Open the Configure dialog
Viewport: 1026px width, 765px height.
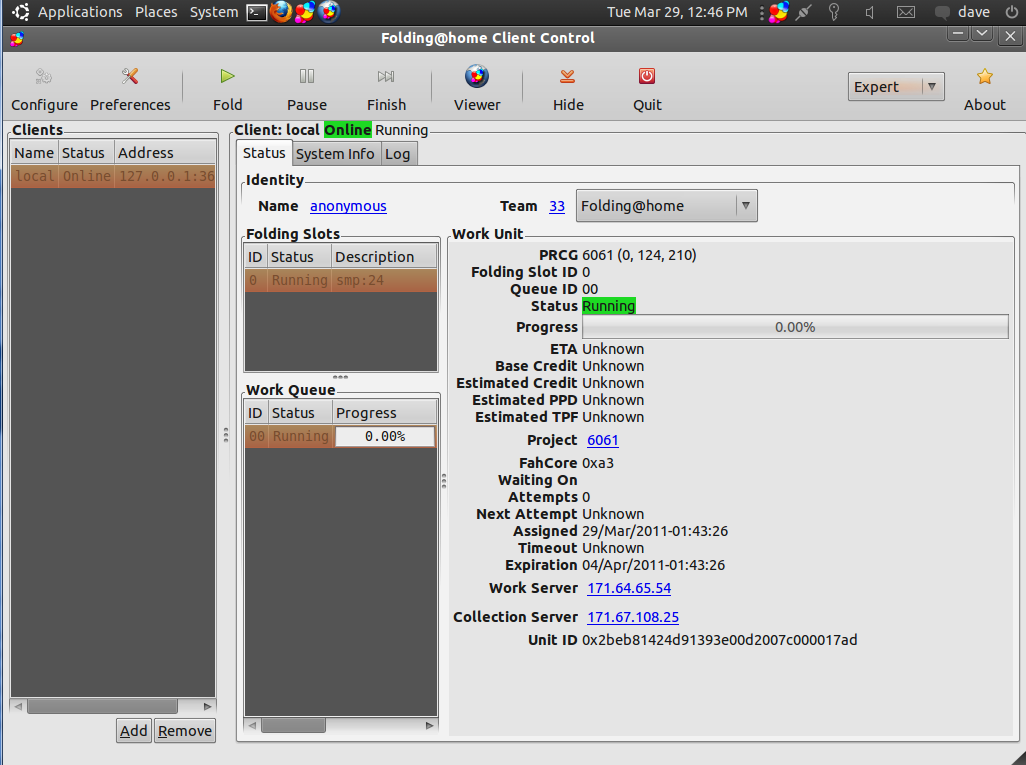44,89
